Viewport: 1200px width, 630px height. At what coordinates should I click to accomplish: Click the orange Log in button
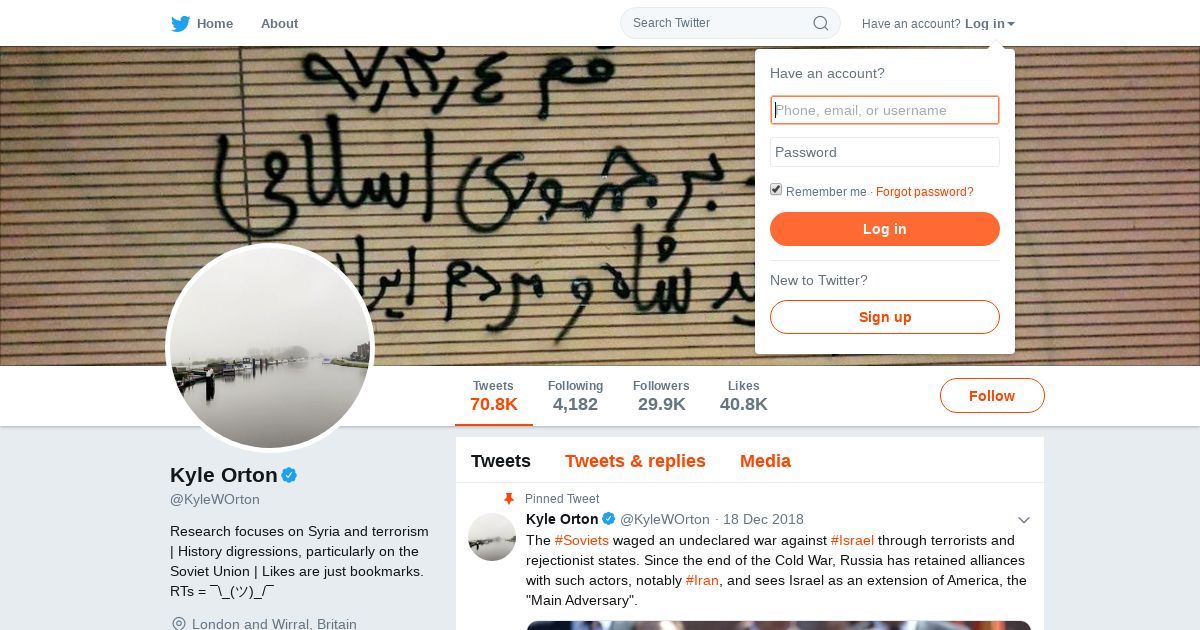pyautogui.click(x=885, y=229)
